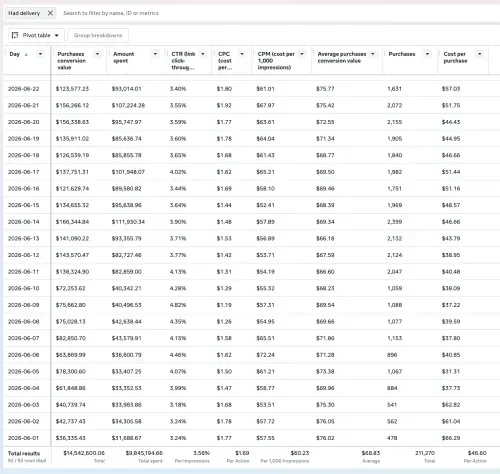The height and width of the screenshot is (474, 500).
Task: Select the 2026-06-09 row date
Action: [23, 305]
